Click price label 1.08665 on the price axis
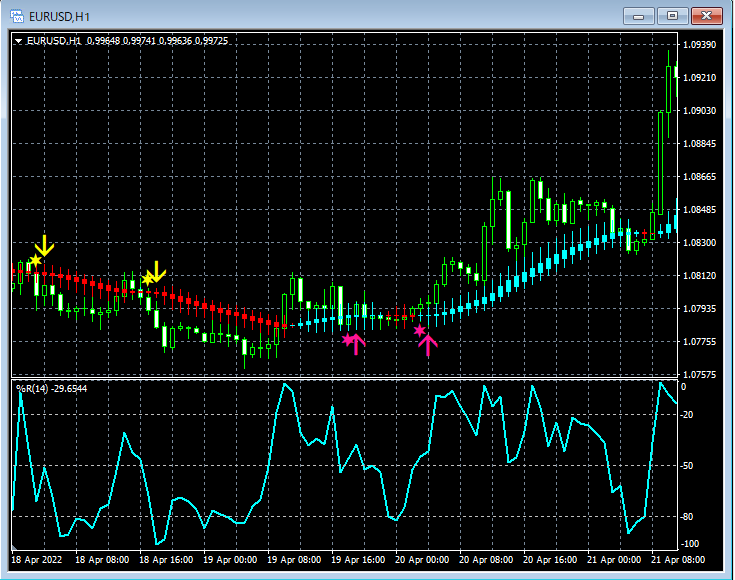 [700, 177]
